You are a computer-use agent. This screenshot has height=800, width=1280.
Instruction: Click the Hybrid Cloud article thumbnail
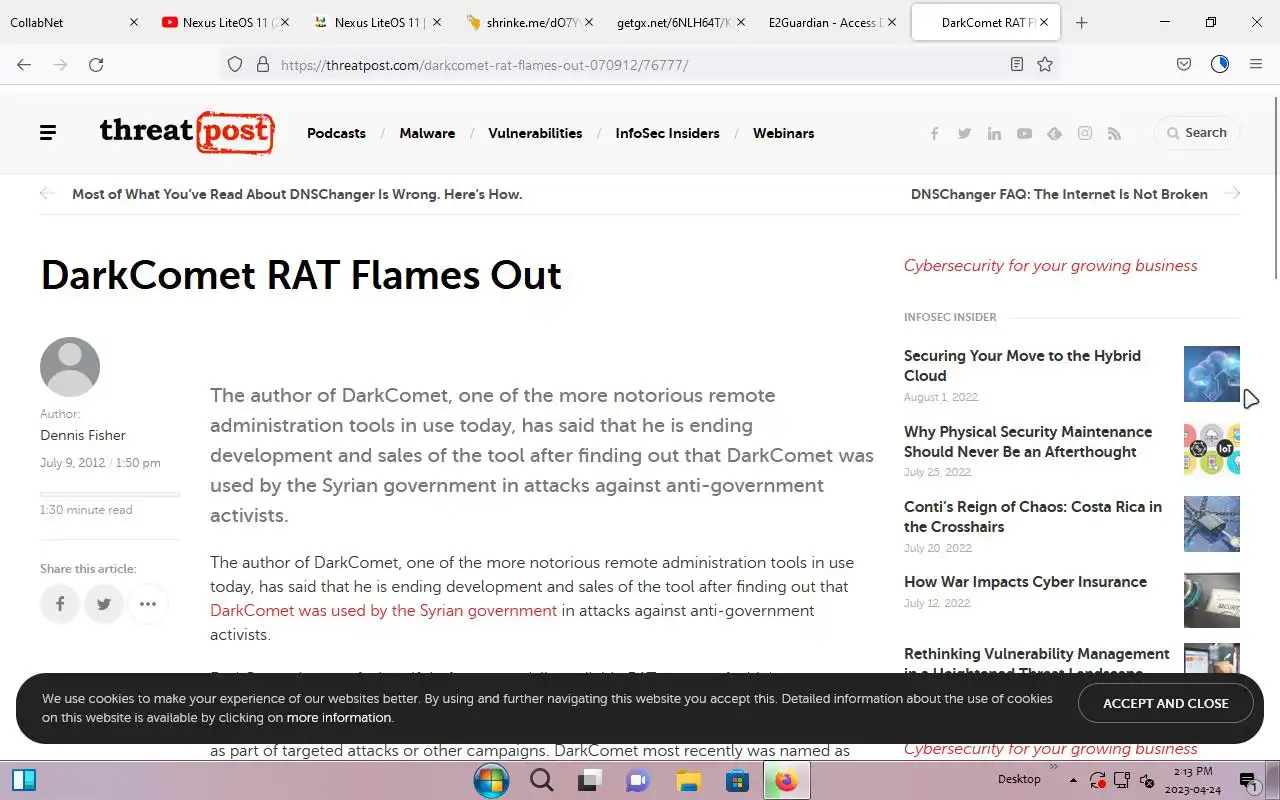pyautogui.click(x=1212, y=374)
